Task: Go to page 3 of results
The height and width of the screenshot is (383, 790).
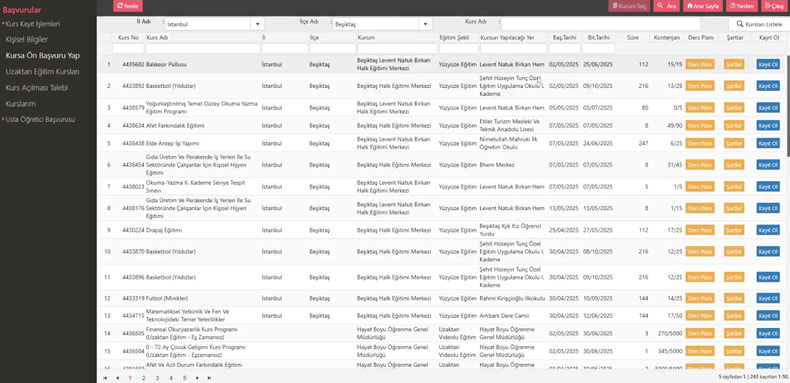Action: (157, 377)
